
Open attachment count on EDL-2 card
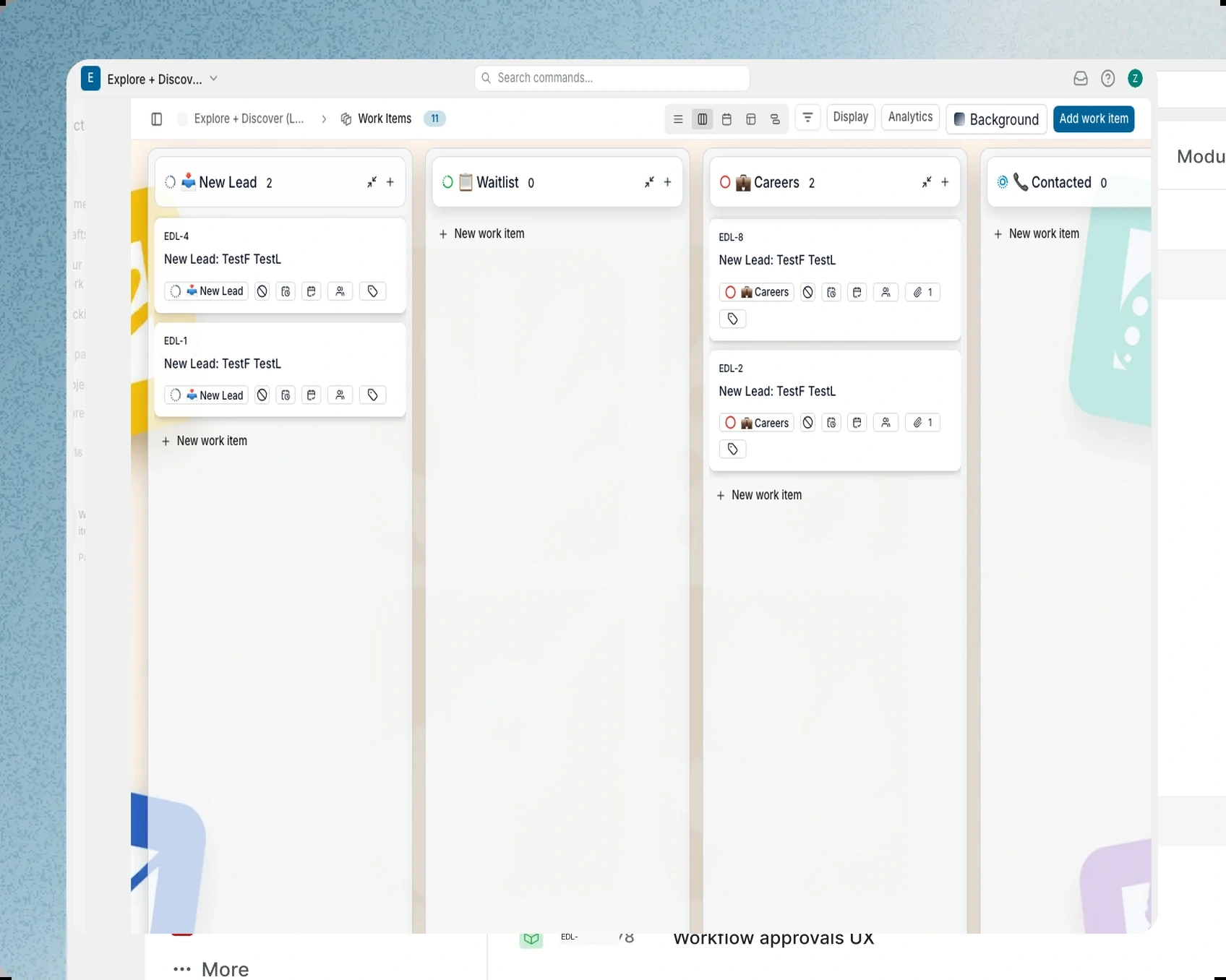coord(922,423)
